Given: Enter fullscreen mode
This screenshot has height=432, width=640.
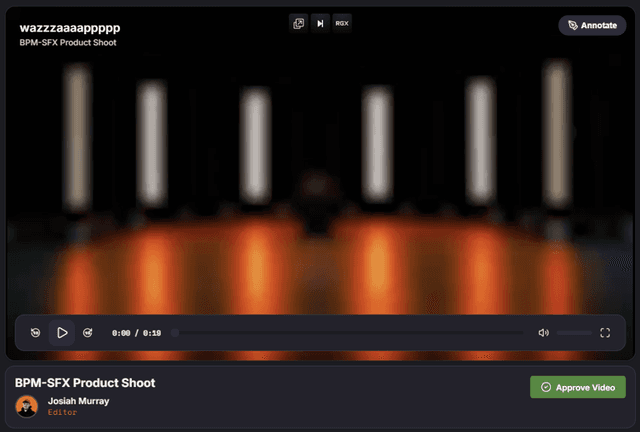Looking at the screenshot, I should [605, 333].
